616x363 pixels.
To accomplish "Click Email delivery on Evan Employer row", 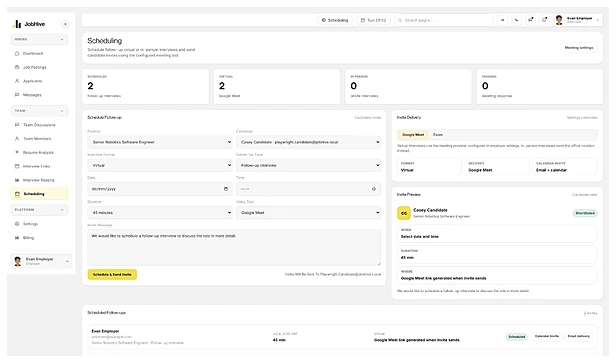I will pos(579,336).
